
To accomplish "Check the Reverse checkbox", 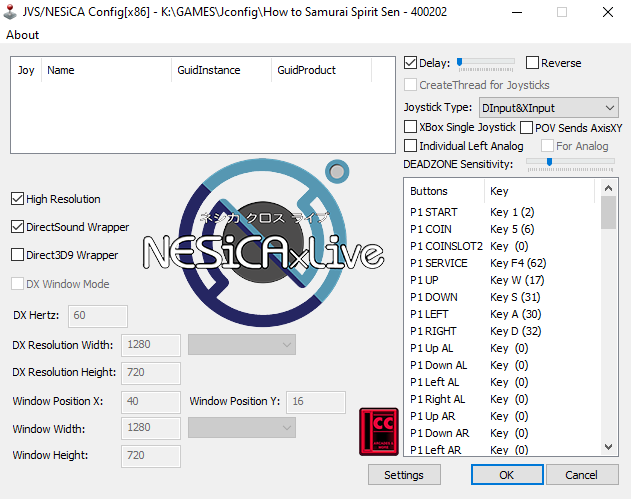I will click(532, 63).
